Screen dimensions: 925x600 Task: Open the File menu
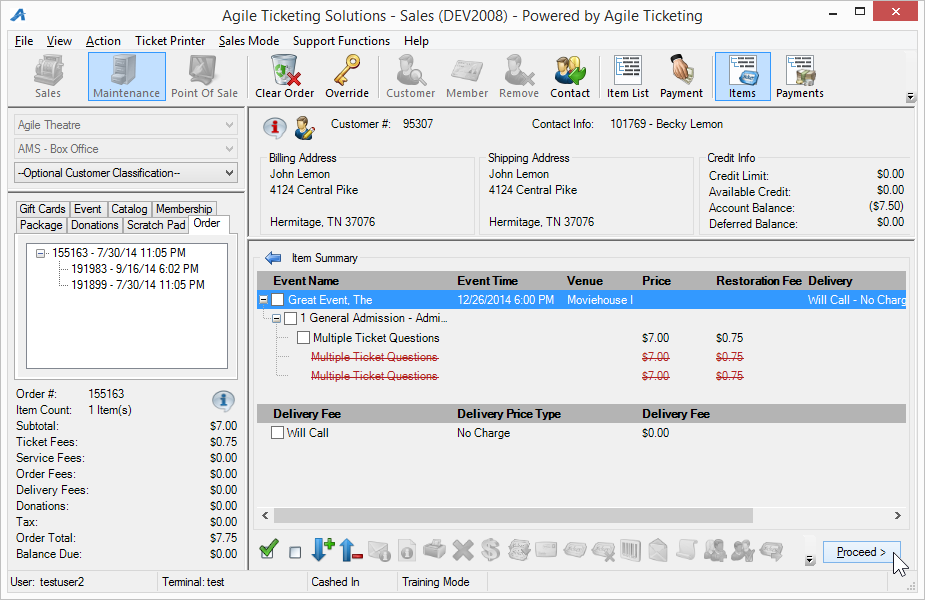24,41
